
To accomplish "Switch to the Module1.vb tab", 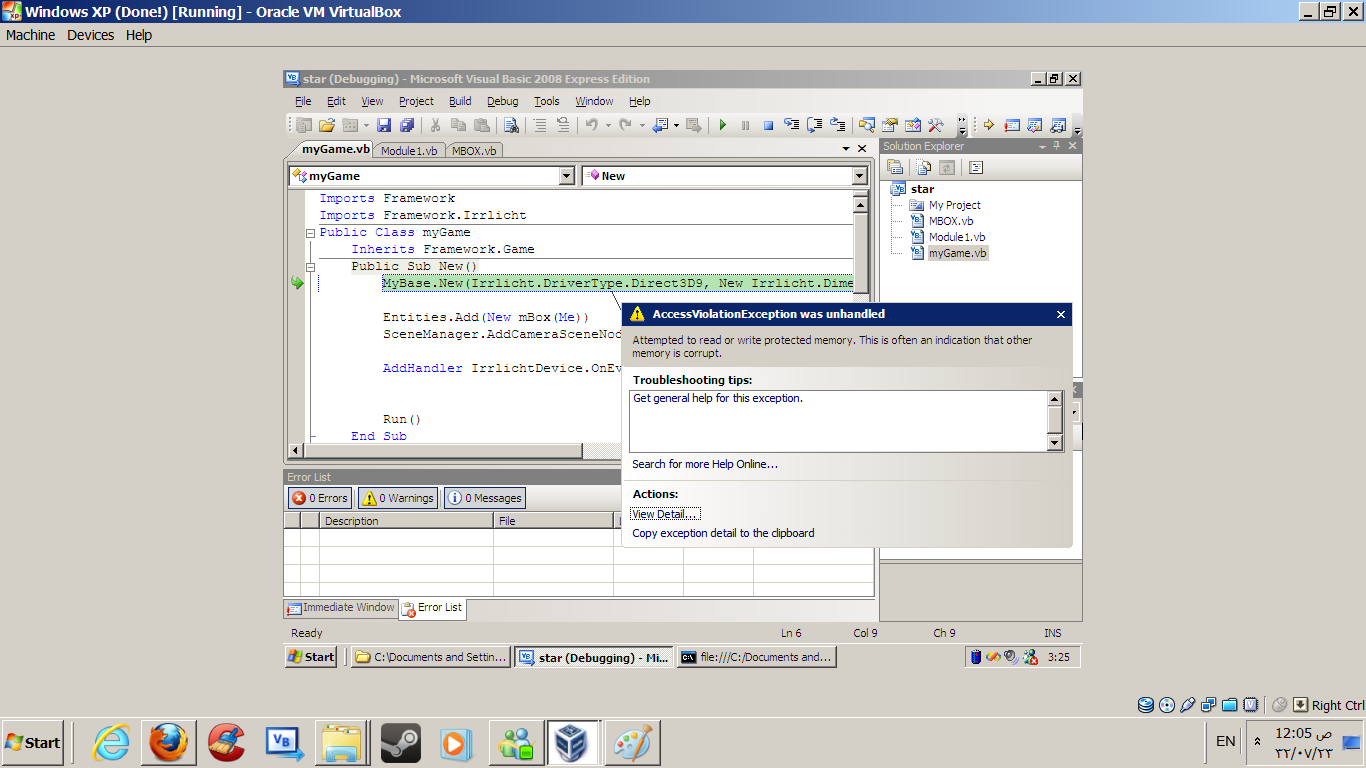I will 409,151.
